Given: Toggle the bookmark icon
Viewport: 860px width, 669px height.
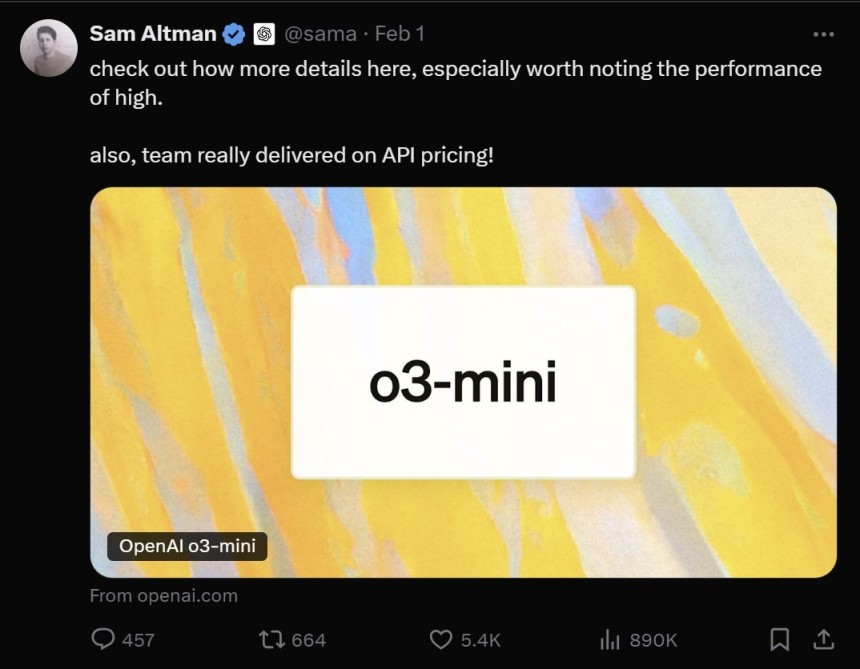Looking at the screenshot, I should tap(780, 639).
